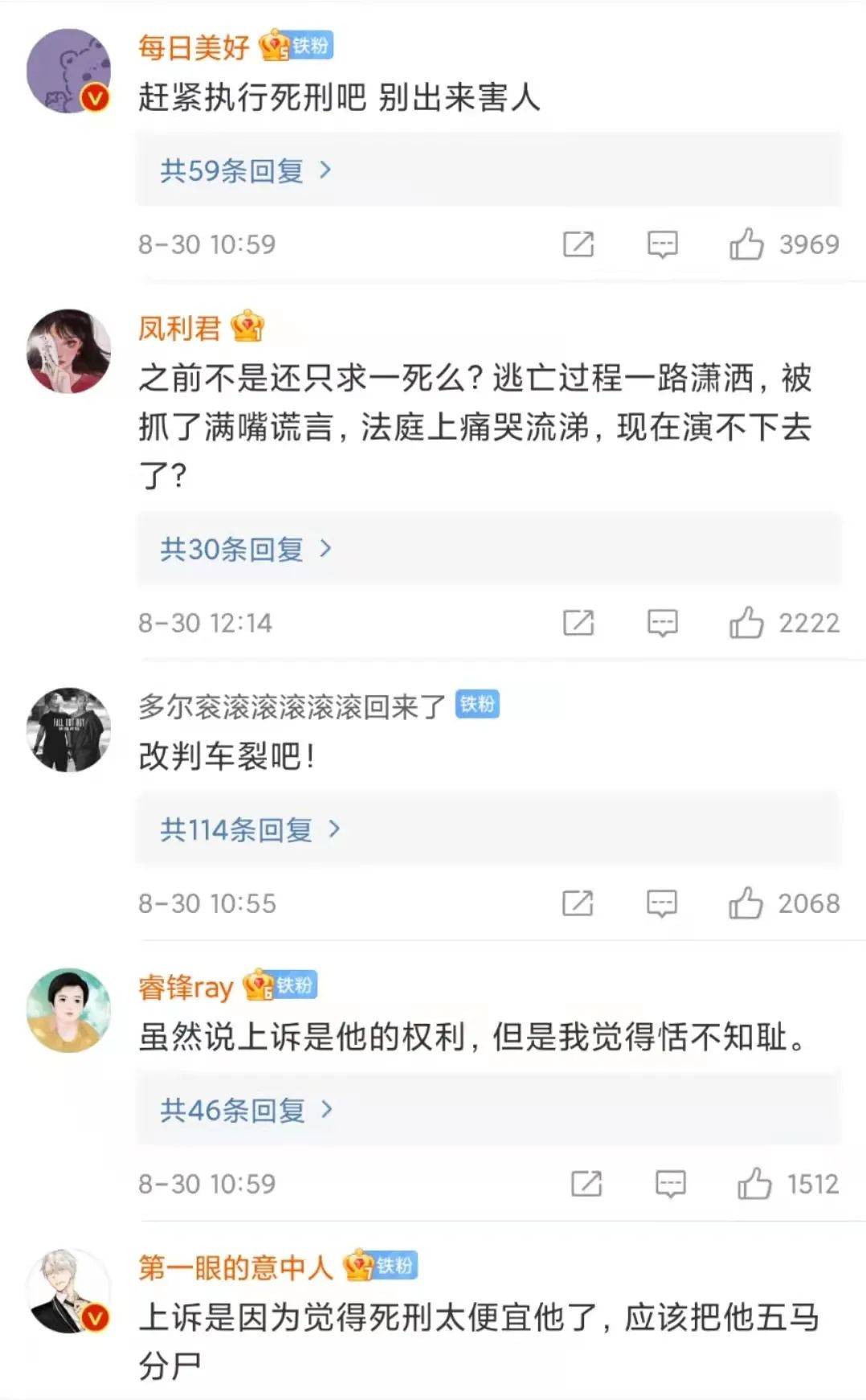The width and height of the screenshot is (866, 1400).
Task: Expand the 共46条回复 replies
Action: [246, 1110]
